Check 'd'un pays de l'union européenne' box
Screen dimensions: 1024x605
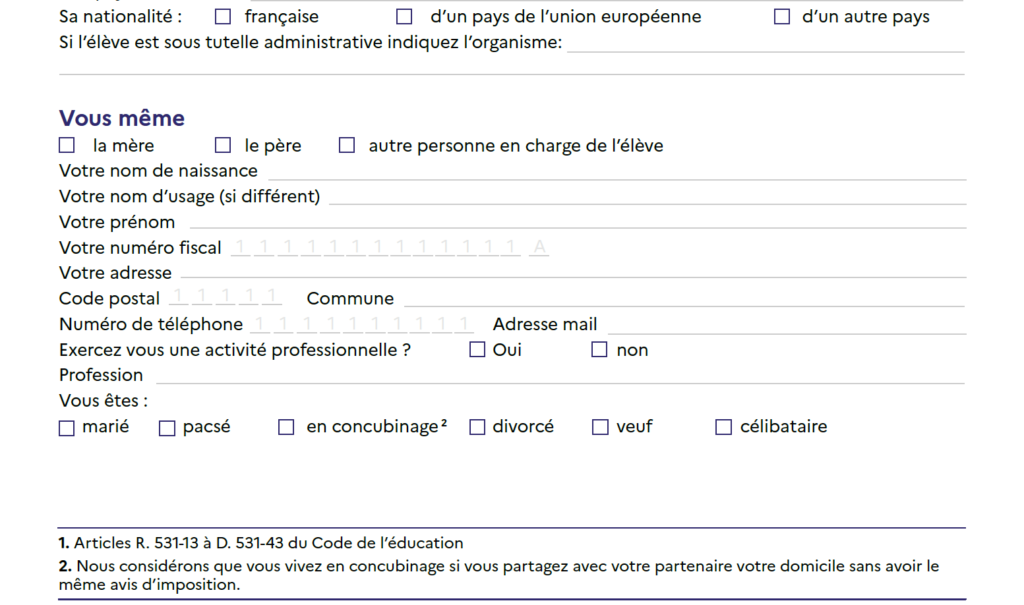pos(404,16)
